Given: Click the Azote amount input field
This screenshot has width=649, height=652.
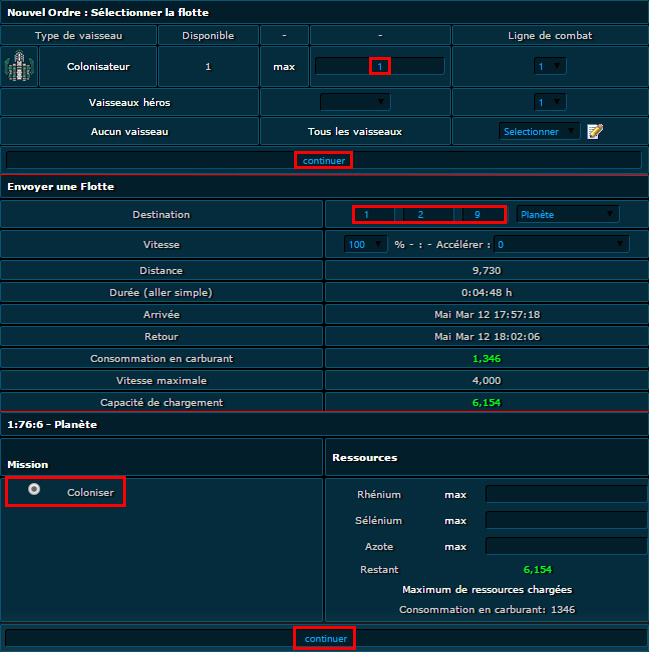Looking at the screenshot, I should tap(565, 546).
